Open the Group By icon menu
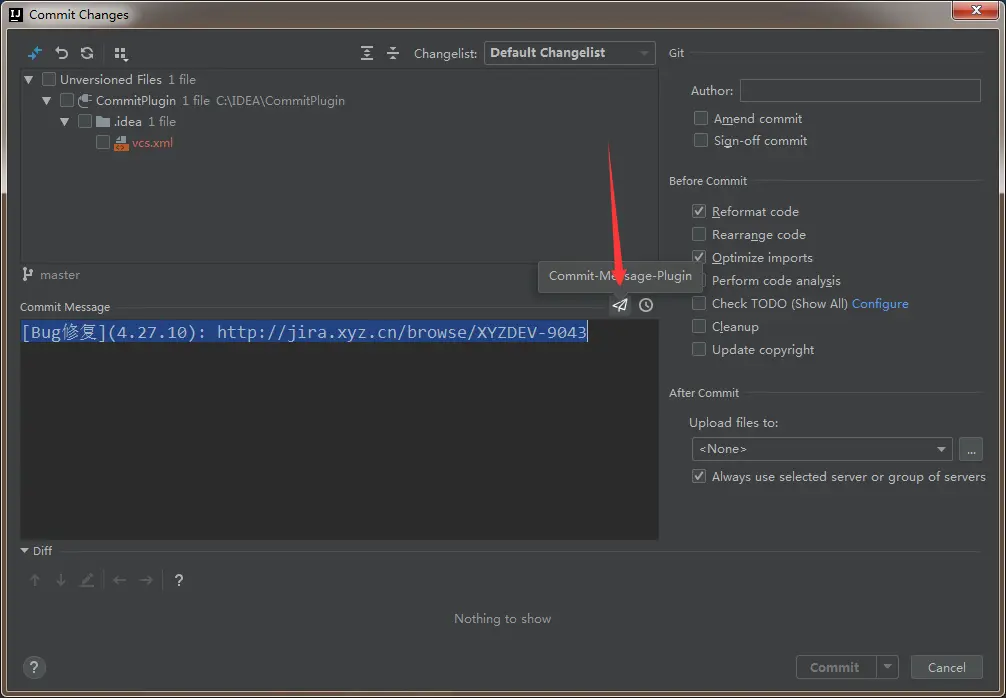Viewport: 1006px width, 698px height. [x=121, y=54]
